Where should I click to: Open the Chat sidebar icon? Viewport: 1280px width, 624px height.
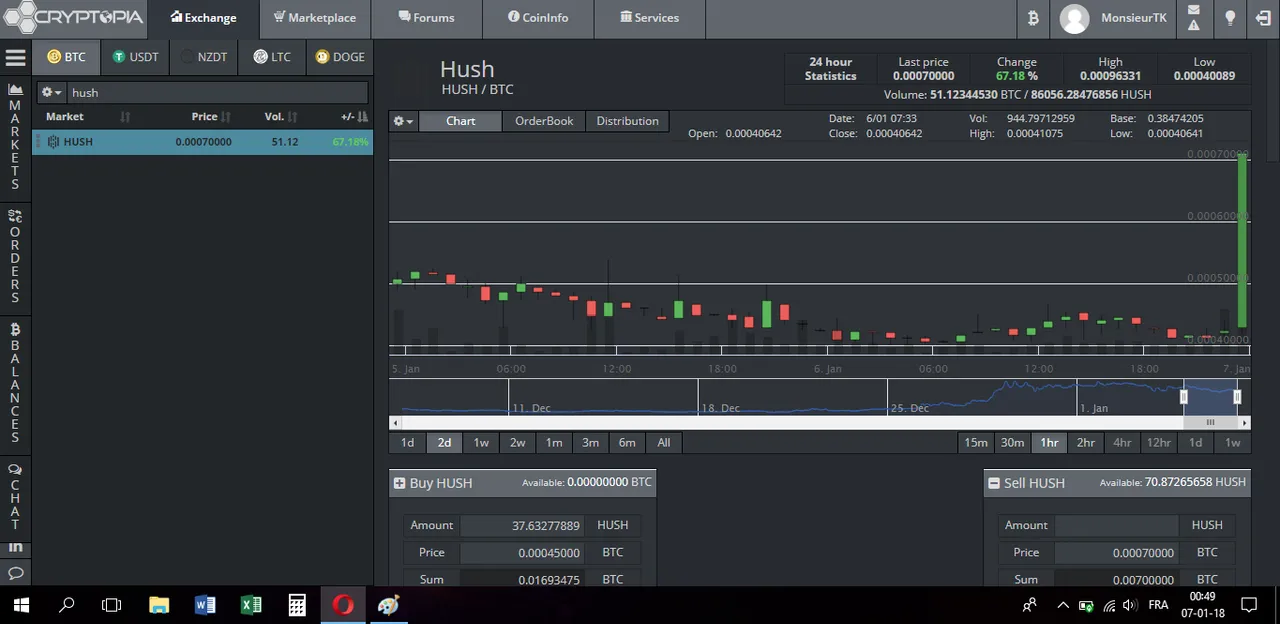[x=15, y=469]
